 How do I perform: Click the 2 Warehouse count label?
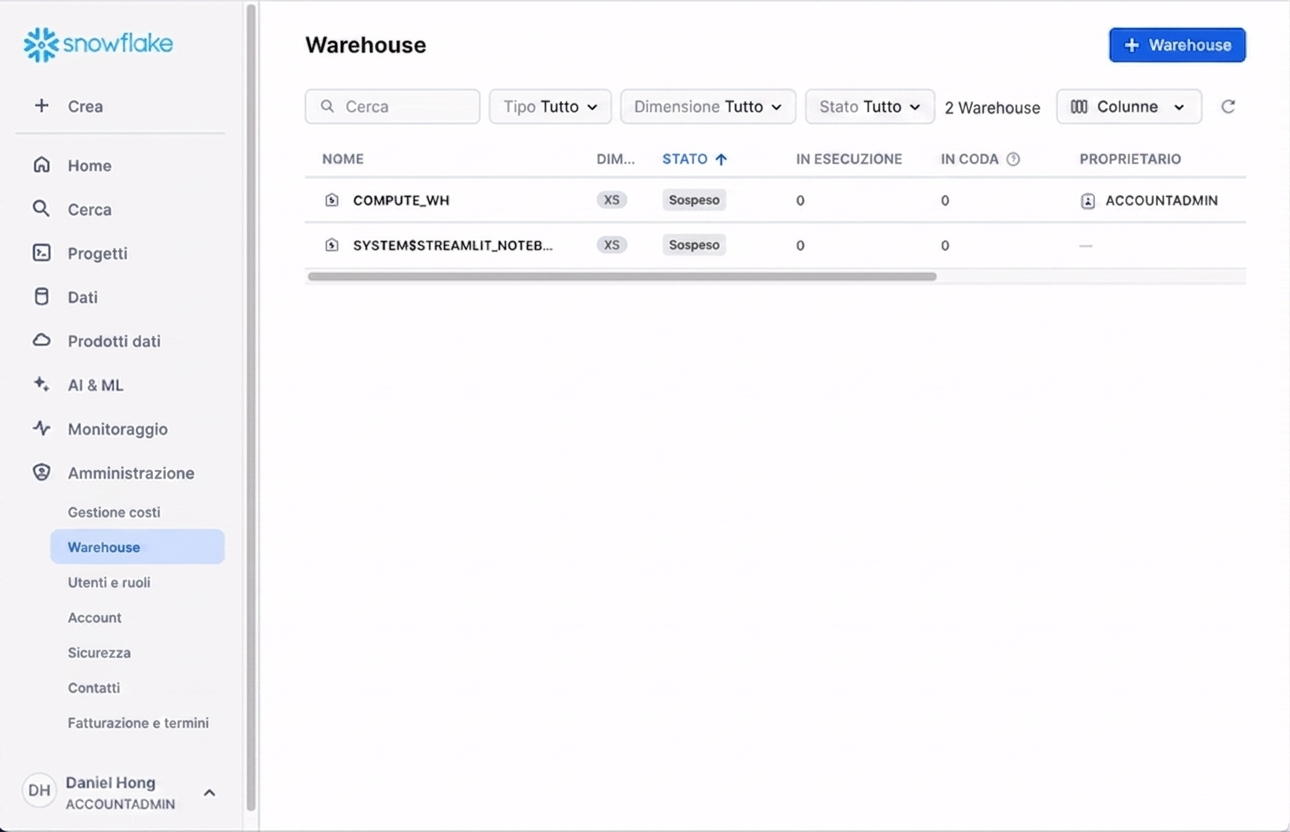992,107
